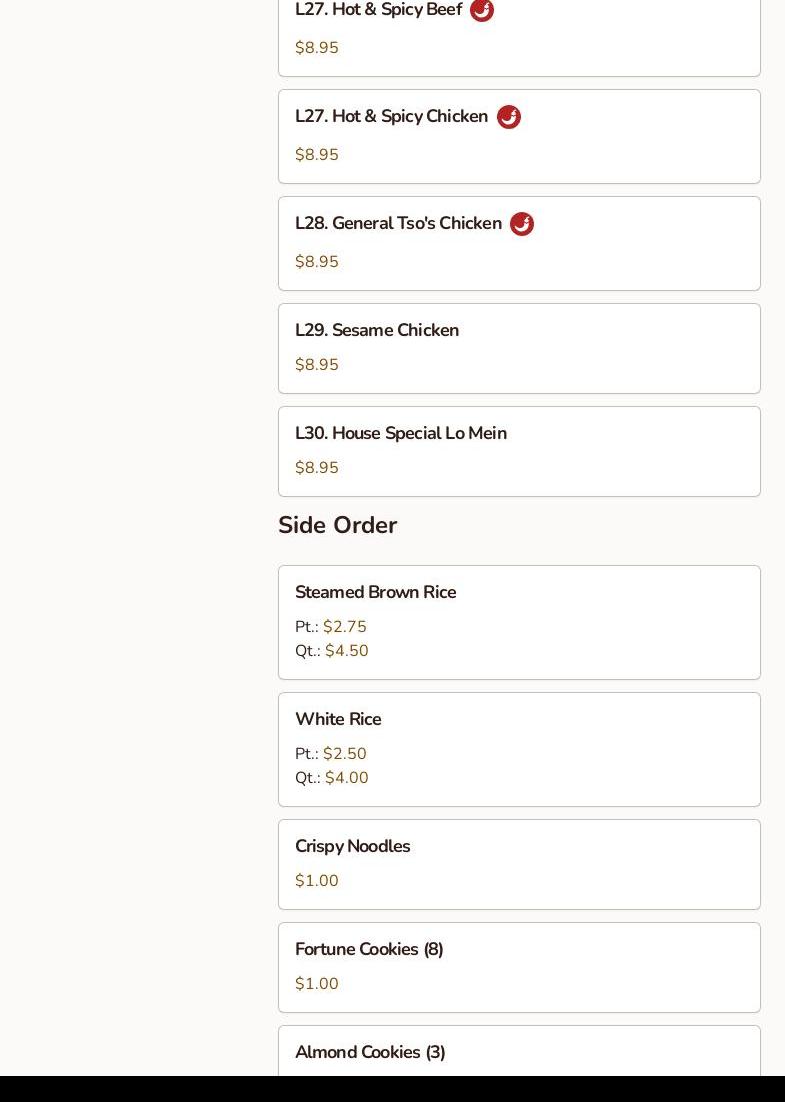Viewport: 785px width, 1102px height.
Task: Click spicy icon next to General Tso's Chicken
Action: point(522,224)
